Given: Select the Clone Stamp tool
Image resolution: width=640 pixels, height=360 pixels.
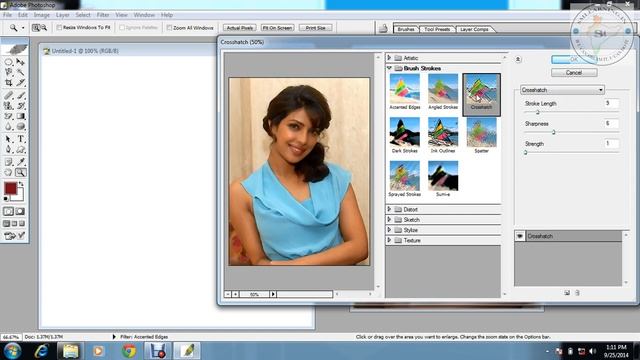Looking at the screenshot, I should [x=9, y=106].
